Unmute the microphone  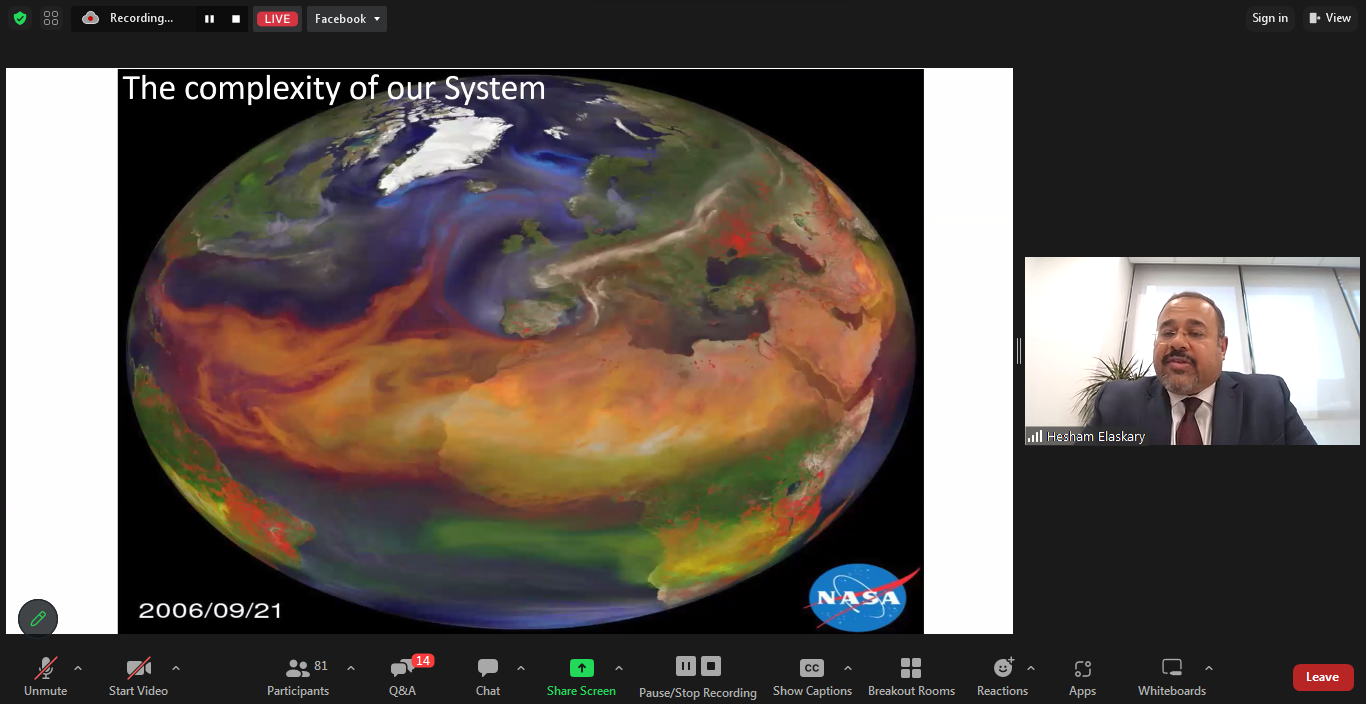(x=45, y=675)
